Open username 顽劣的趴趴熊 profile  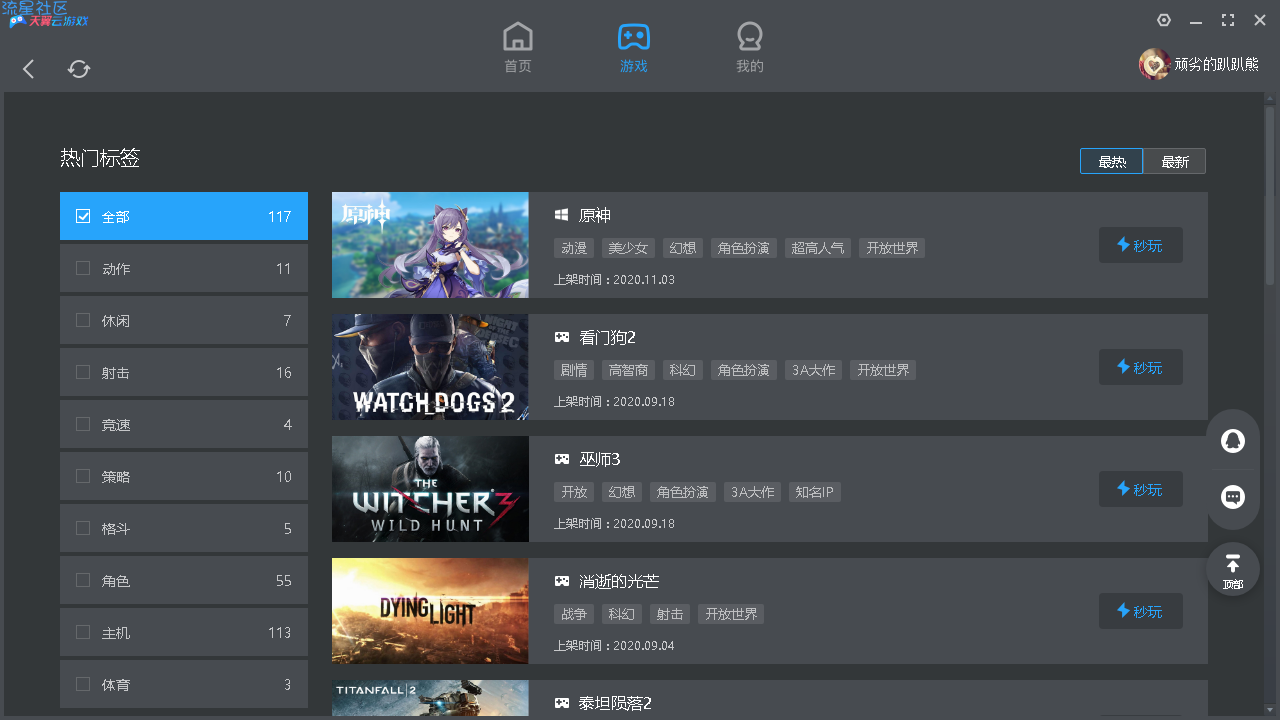(1217, 64)
